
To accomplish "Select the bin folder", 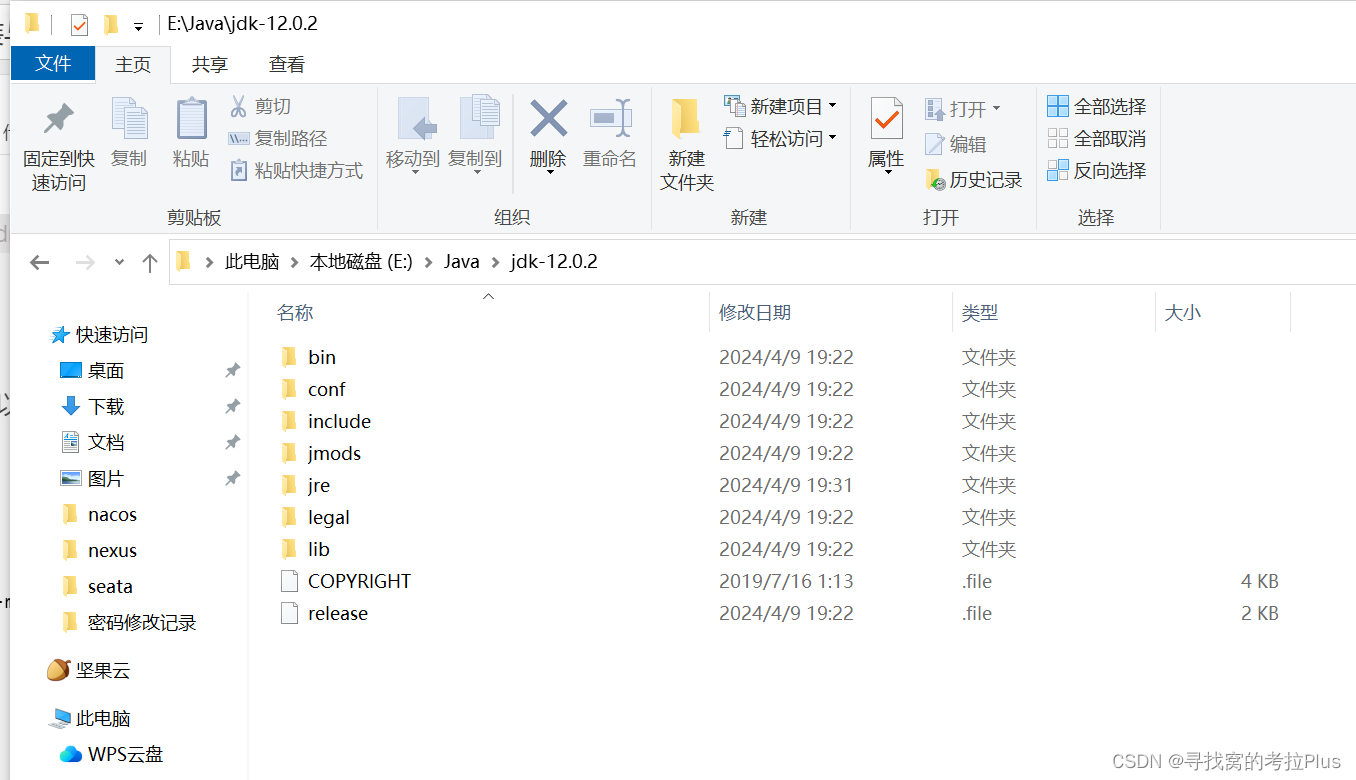I will [322, 357].
